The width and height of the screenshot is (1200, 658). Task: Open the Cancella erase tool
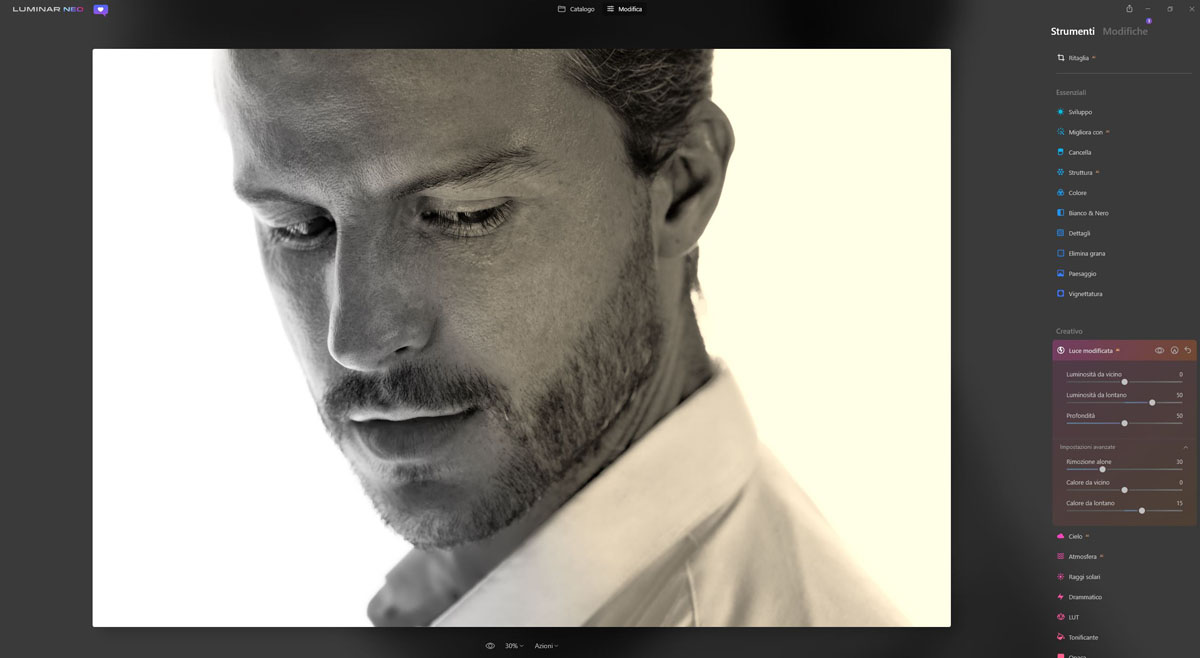[1079, 153]
